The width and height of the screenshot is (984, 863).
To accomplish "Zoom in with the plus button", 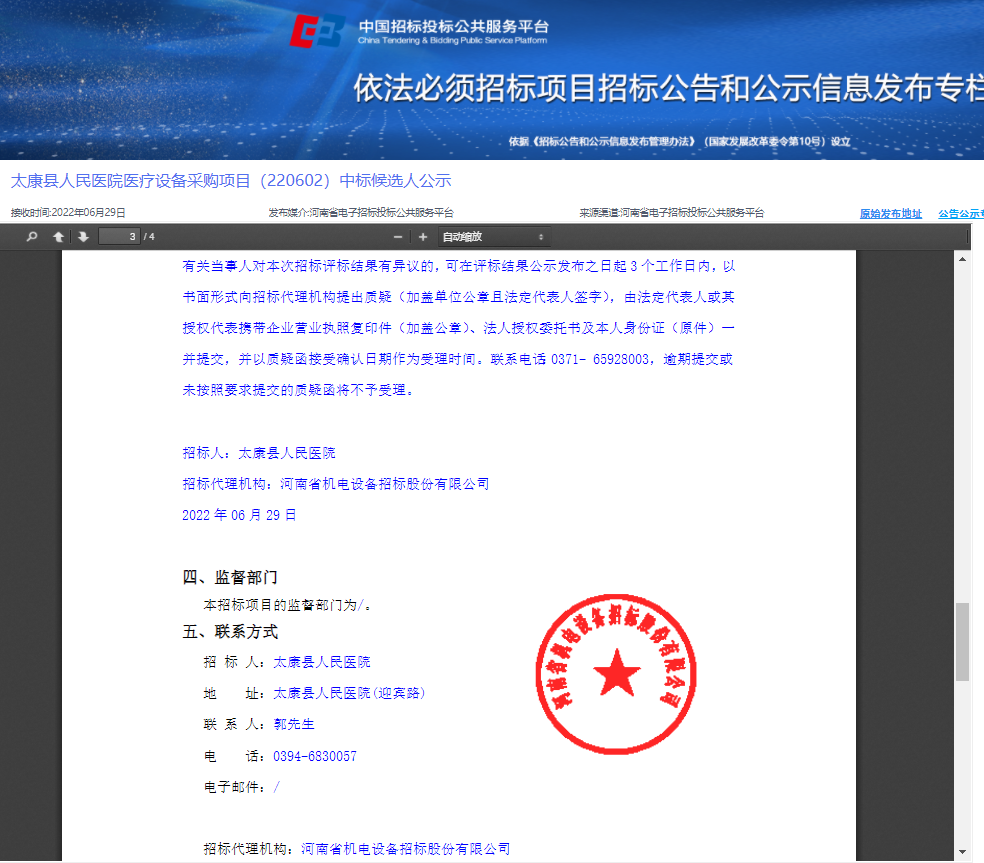I will tap(423, 237).
